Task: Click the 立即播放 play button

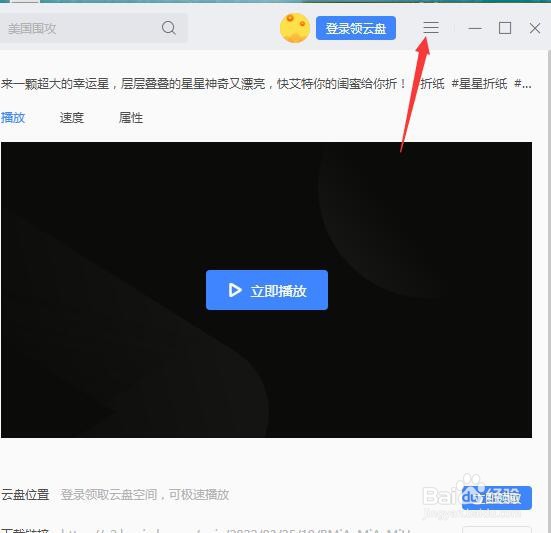Action: pos(267,290)
